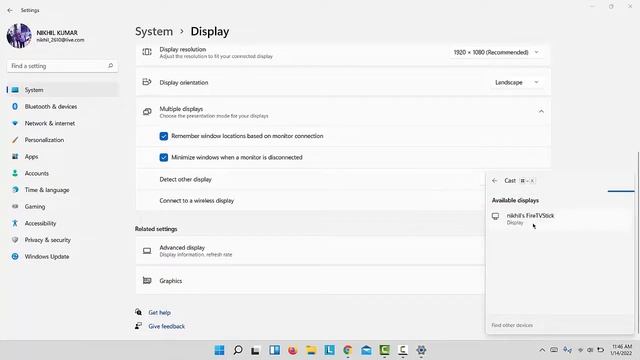Open Advanced display settings
The image size is (640, 360).
310,251
